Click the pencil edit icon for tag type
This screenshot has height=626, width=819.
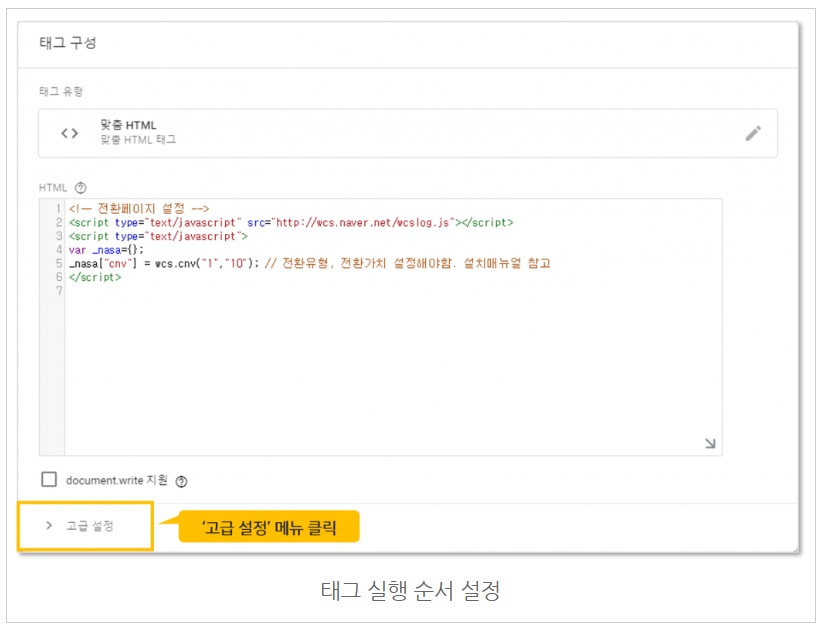(x=753, y=133)
